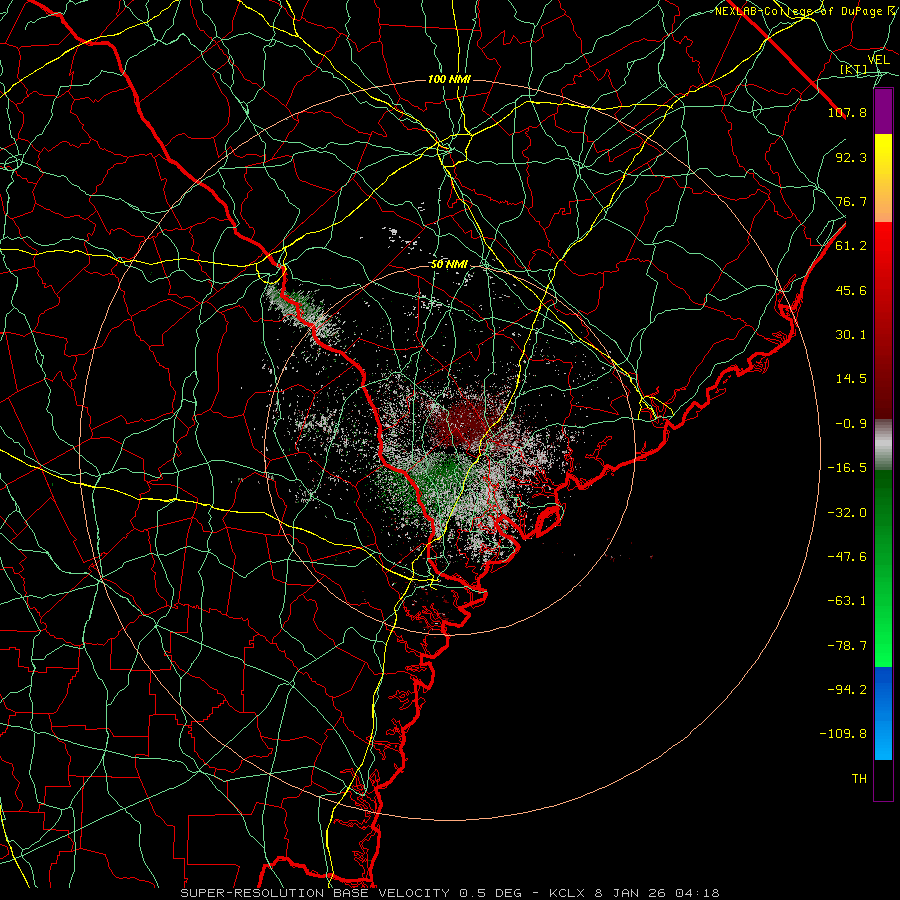Image resolution: width=900 pixels, height=900 pixels.
Task: Click the 100 NMI range ring label
Action: coord(449,79)
